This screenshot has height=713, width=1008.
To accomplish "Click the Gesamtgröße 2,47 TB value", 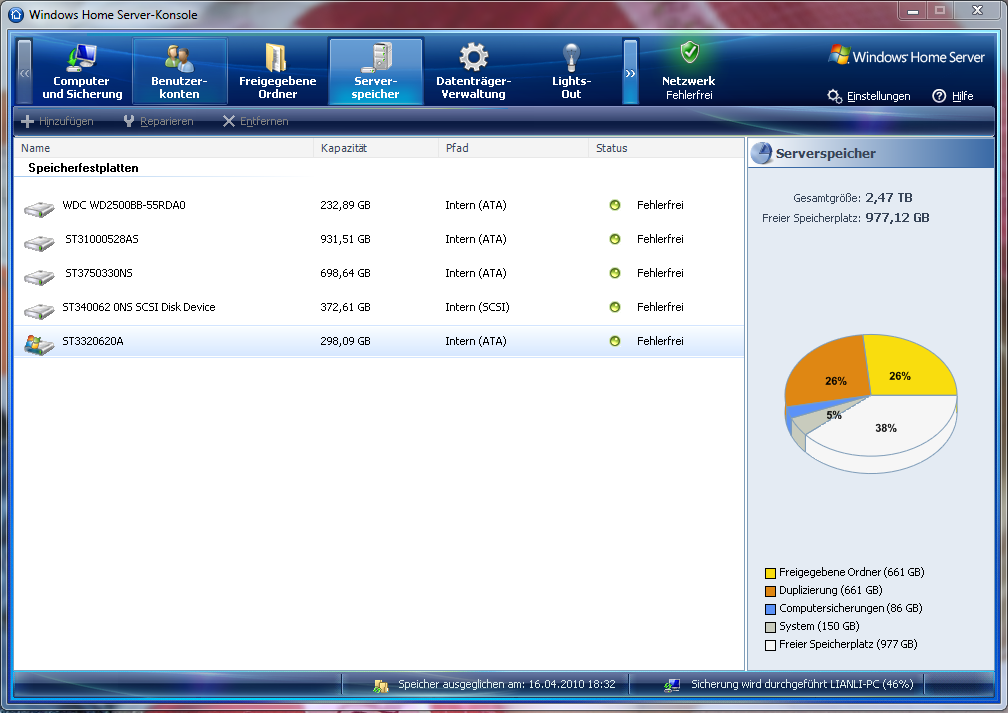I will 888,197.
